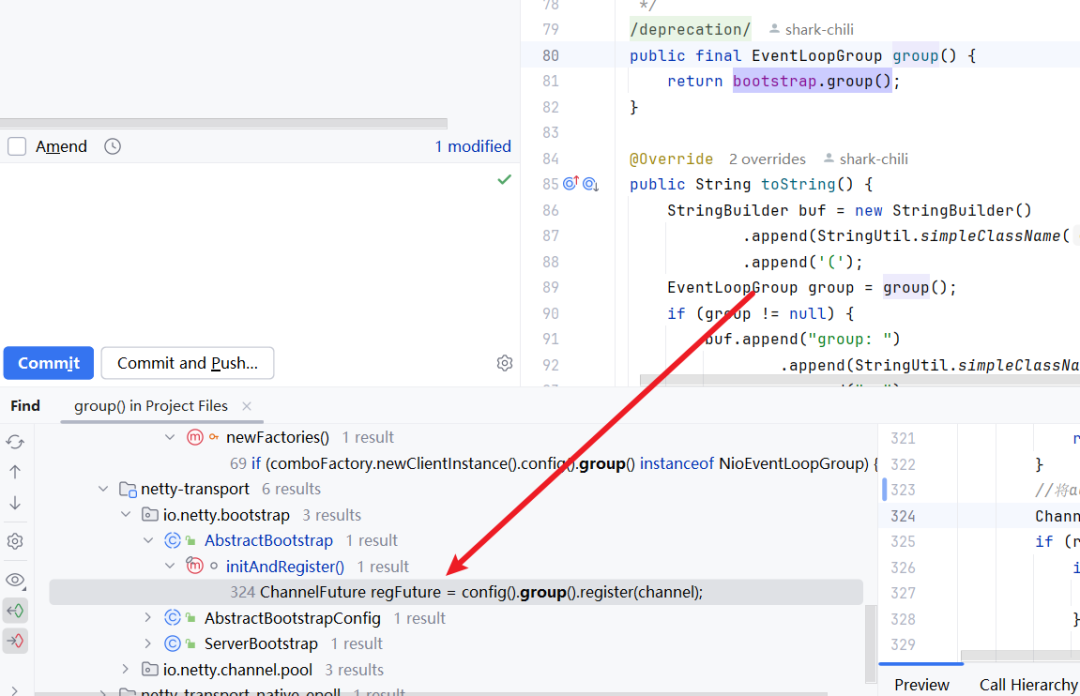
Task: Collapse the io.netty.bootstrap package node
Action: coord(125,515)
